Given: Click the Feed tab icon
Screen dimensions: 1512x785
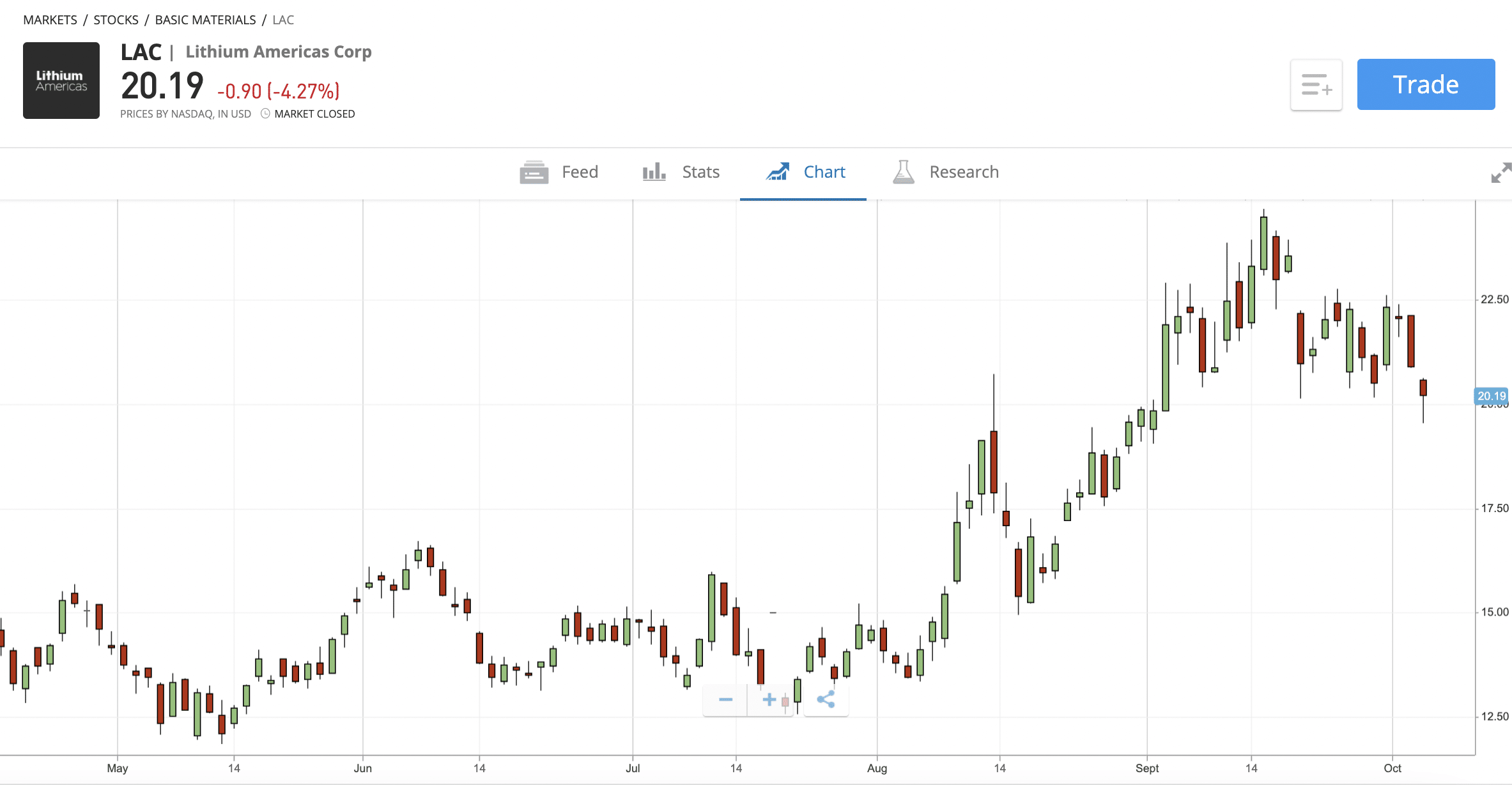Looking at the screenshot, I should pyautogui.click(x=534, y=172).
